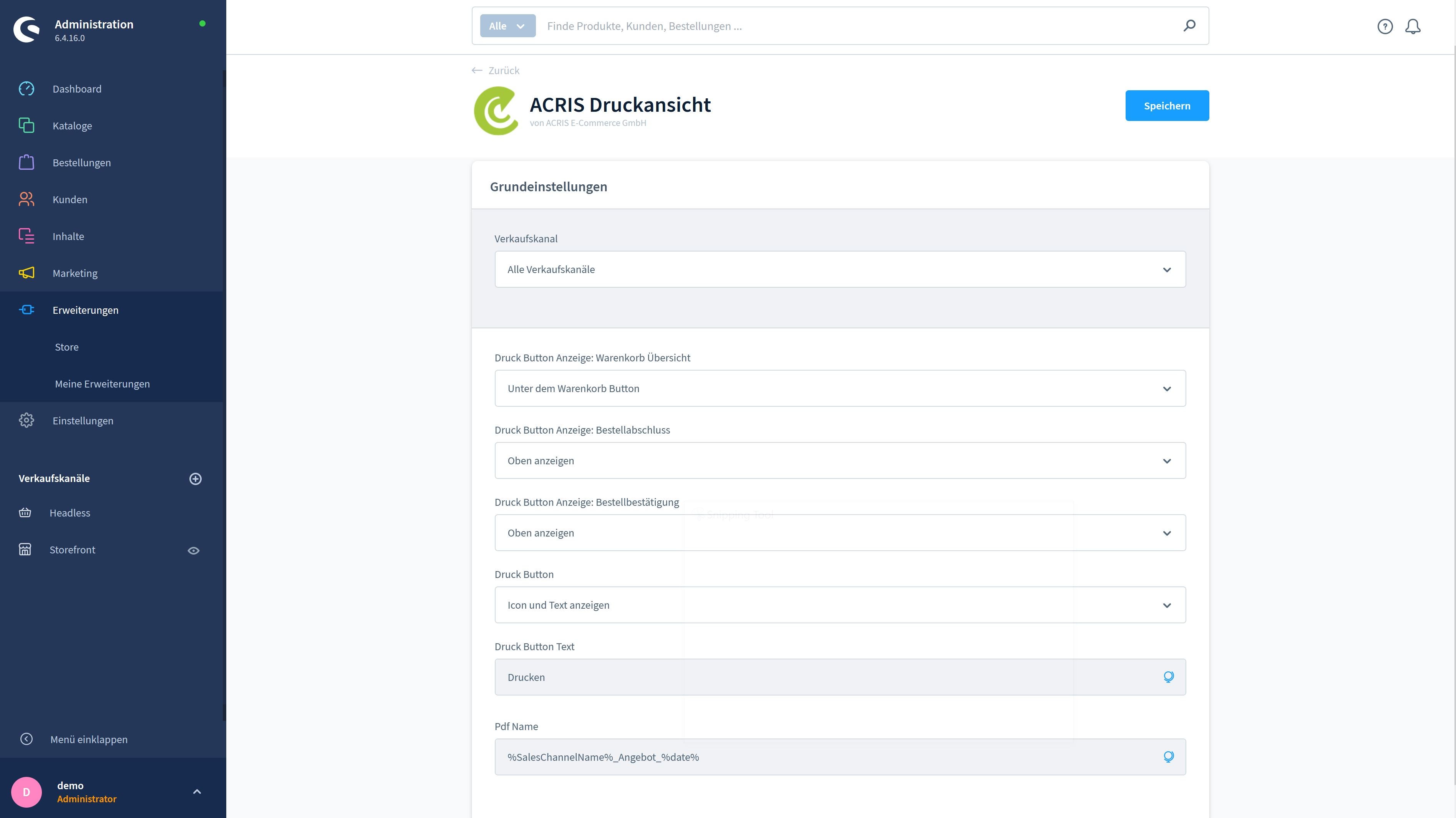Open the Verkaufskanal dropdown
This screenshot has height=818, width=1456.
pos(840,270)
